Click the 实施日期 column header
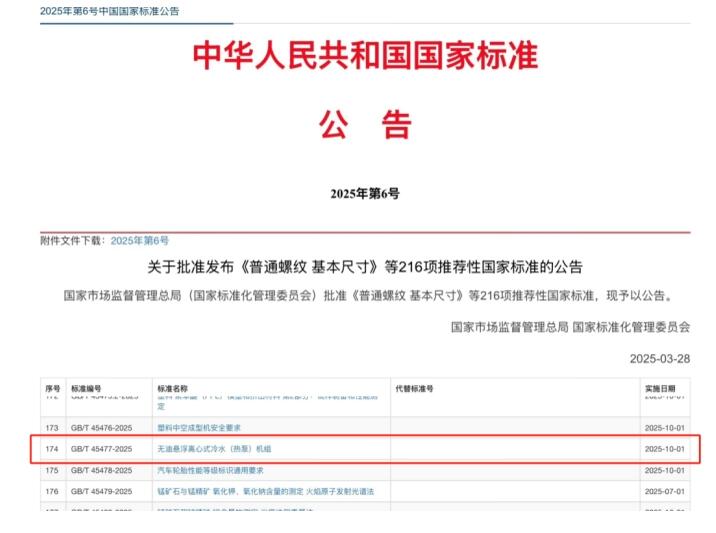Screen dimensions: 716x533 coord(660,389)
